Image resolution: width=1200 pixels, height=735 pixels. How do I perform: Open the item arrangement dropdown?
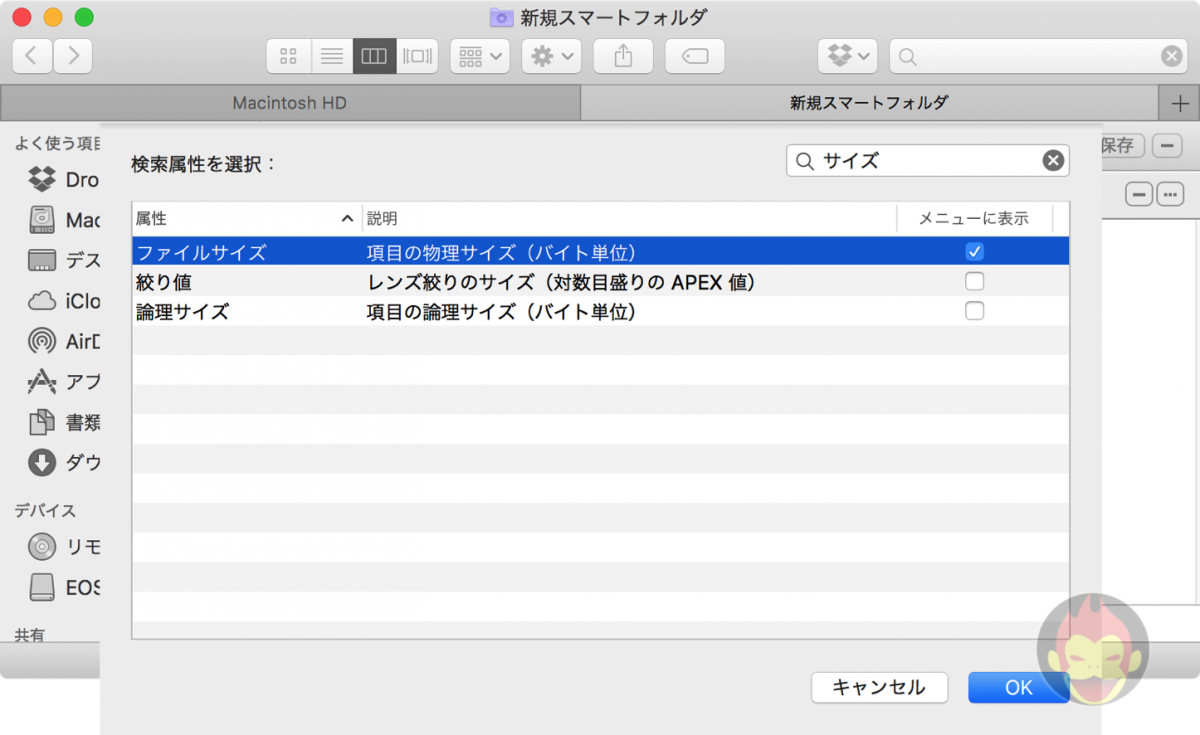click(x=479, y=56)
